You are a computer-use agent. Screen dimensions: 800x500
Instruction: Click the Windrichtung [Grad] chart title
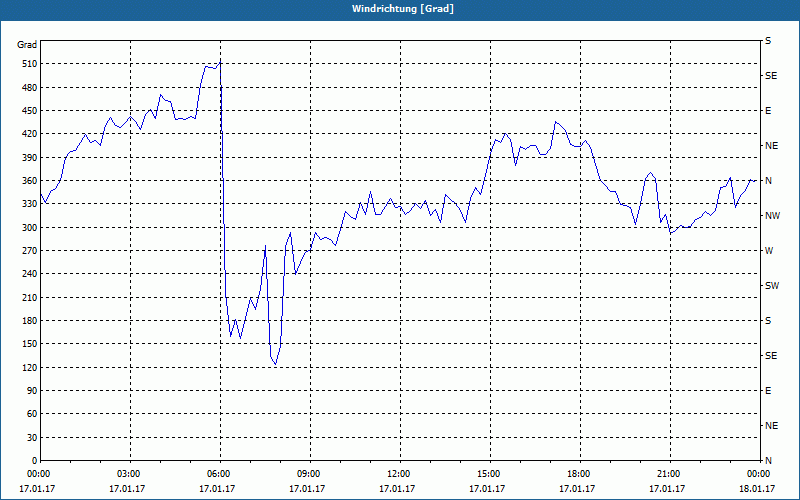pyautogui.click(x=403, y=9)
